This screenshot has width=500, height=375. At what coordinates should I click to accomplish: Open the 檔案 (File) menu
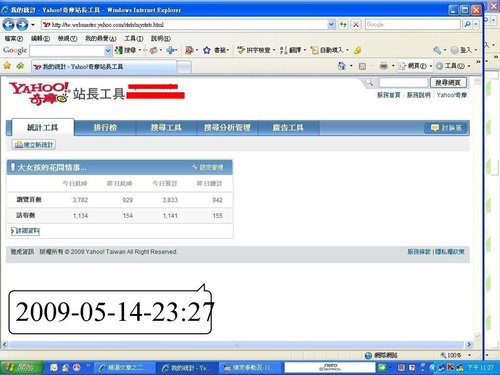pos(14,38)
